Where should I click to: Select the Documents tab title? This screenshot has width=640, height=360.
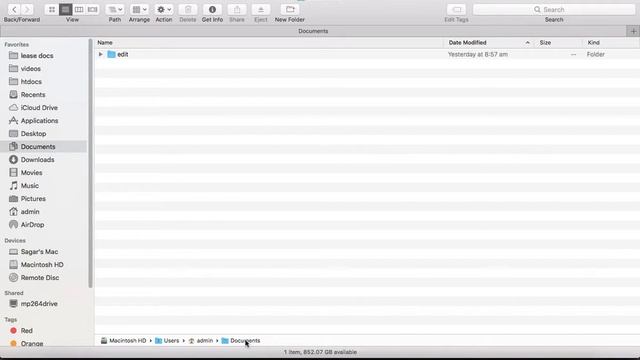point(313,31)
